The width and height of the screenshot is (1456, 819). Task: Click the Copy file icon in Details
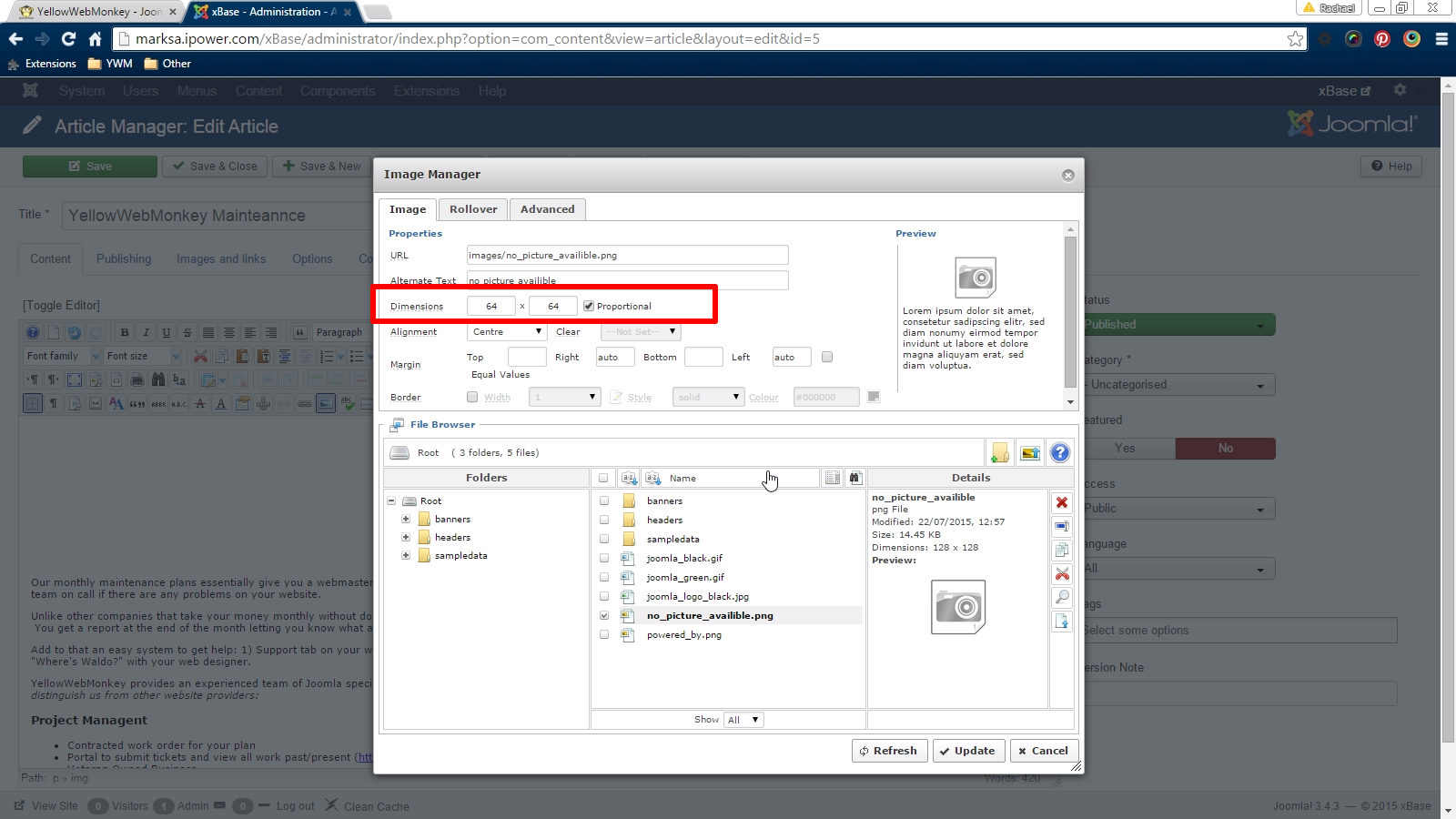(1062, 550)
